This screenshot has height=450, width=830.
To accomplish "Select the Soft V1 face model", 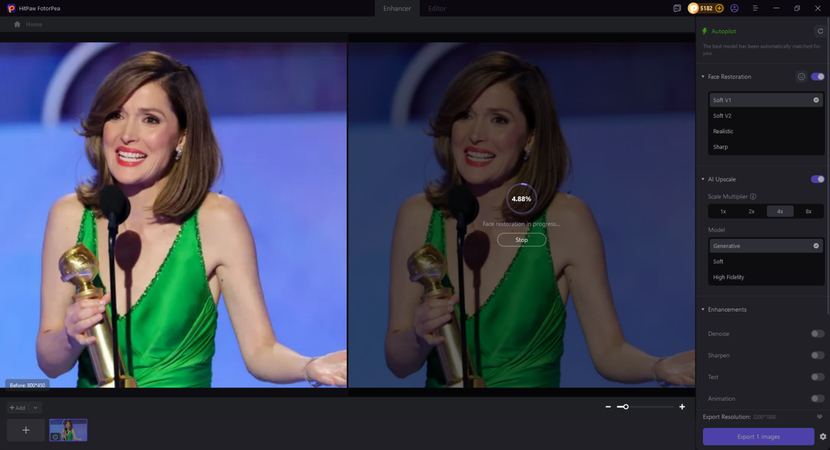I will [x=766, y=100].
